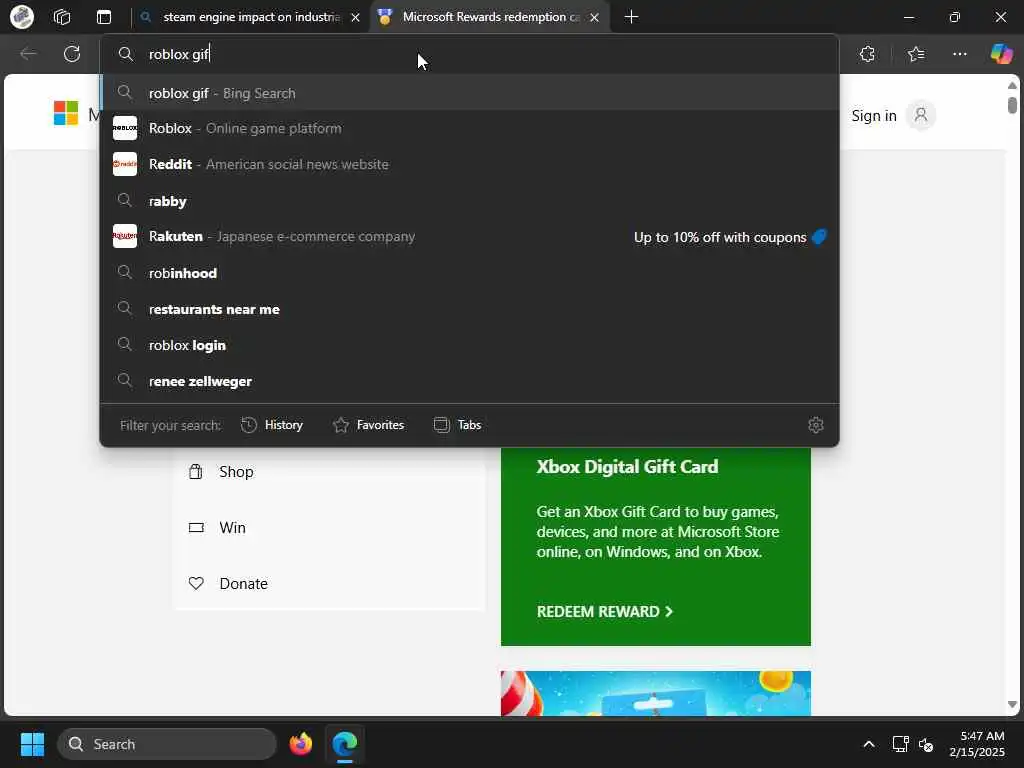Open the address bar settings gear icon
Viewport: 1024px width, 768px height.
coord(816,425)
